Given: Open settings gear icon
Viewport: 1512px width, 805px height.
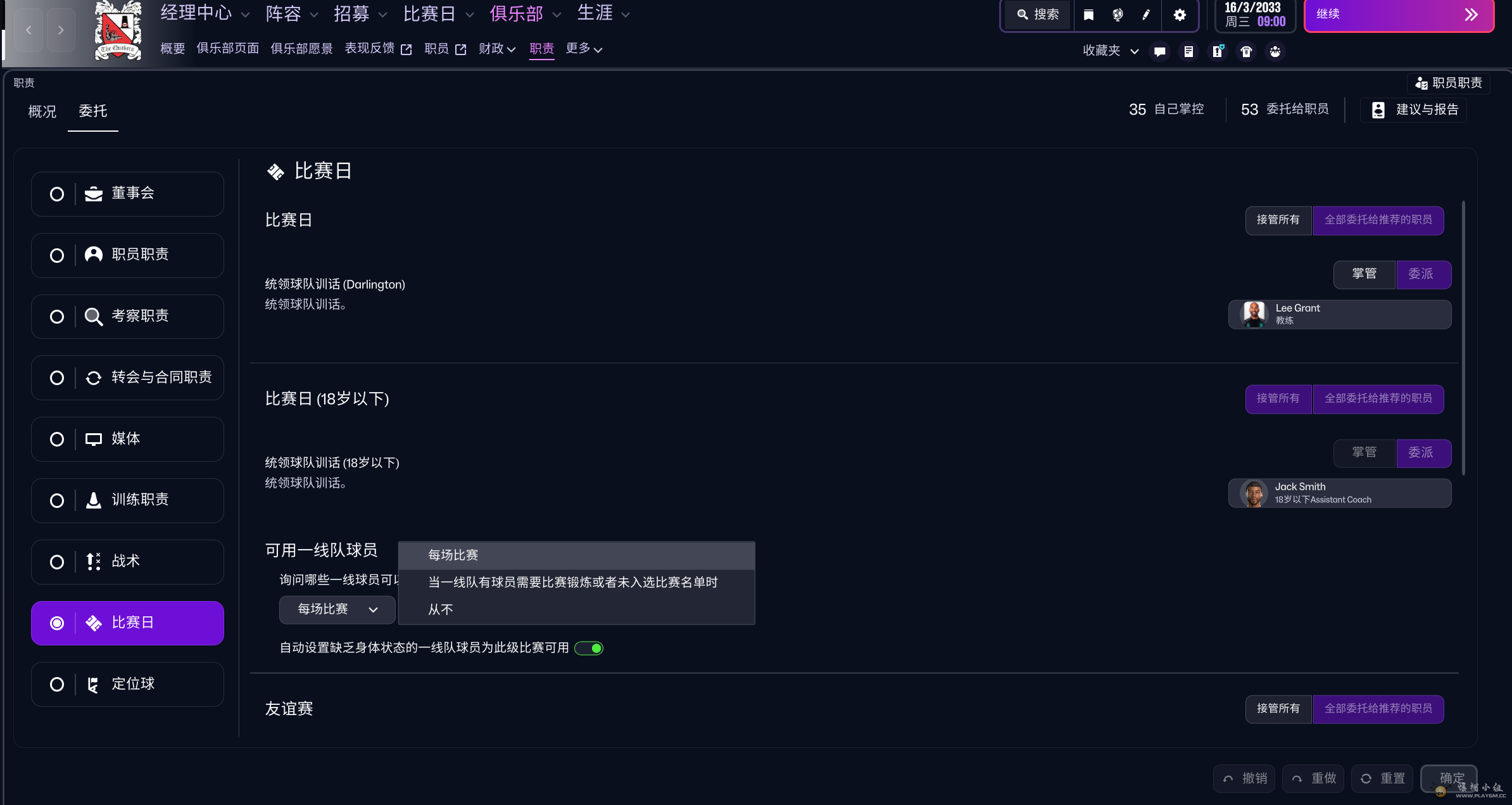Looking at the screenshot, I should point(1180,15).
